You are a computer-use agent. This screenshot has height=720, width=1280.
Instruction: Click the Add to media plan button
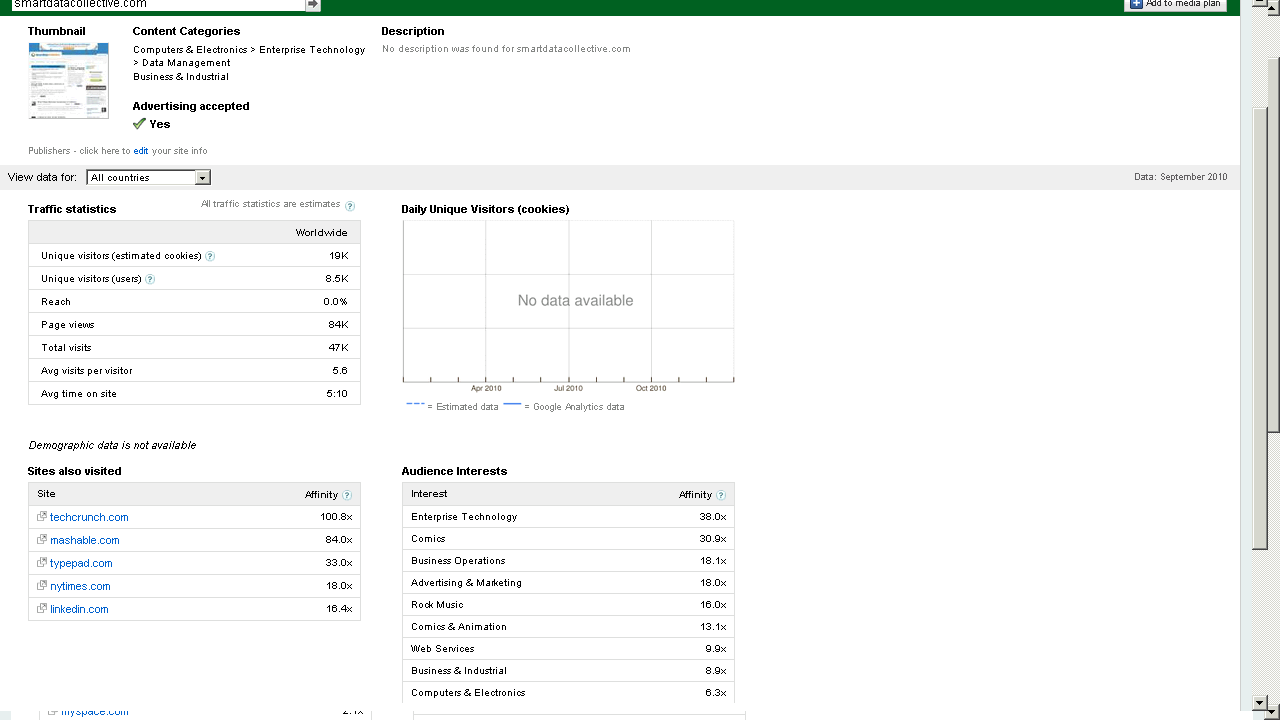(x=1176, y=4)
